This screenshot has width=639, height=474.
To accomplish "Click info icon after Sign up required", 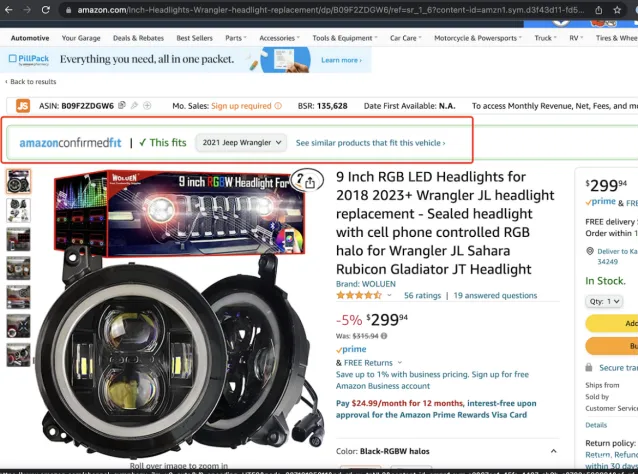I will click(x=278, y=106).
